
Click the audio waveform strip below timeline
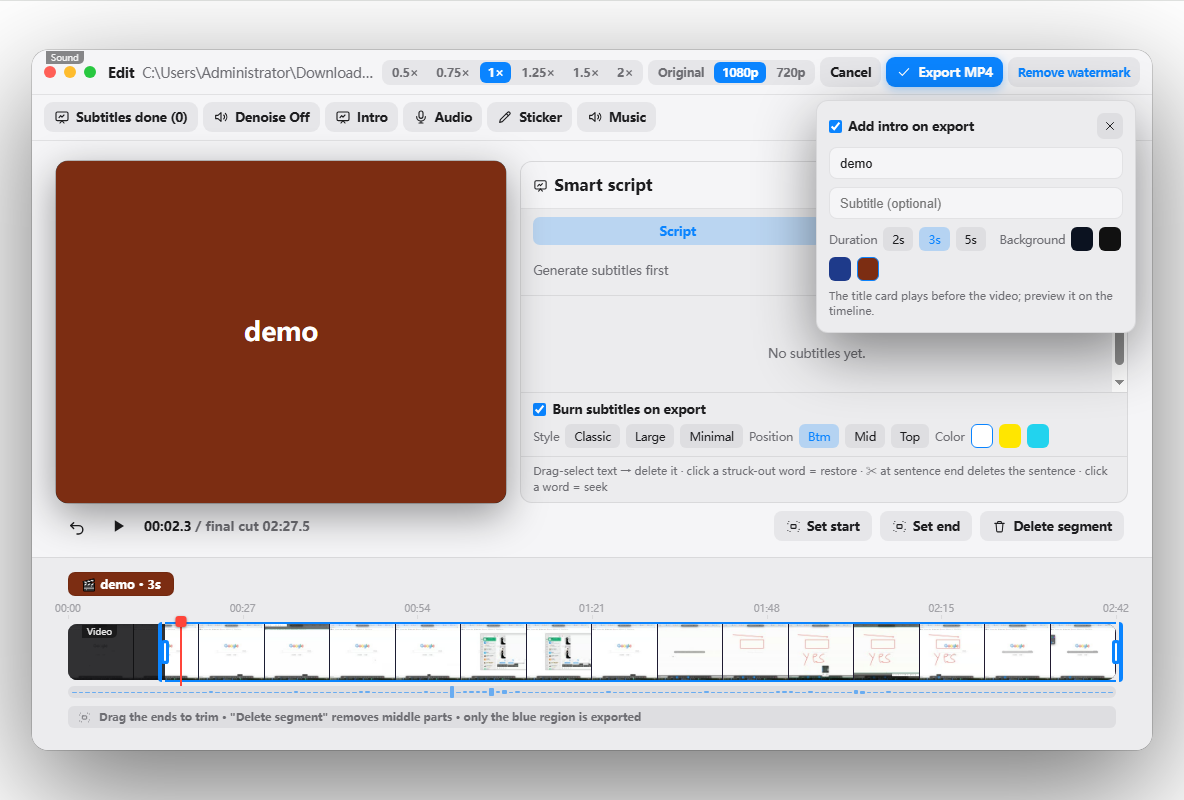click(592, 692)
